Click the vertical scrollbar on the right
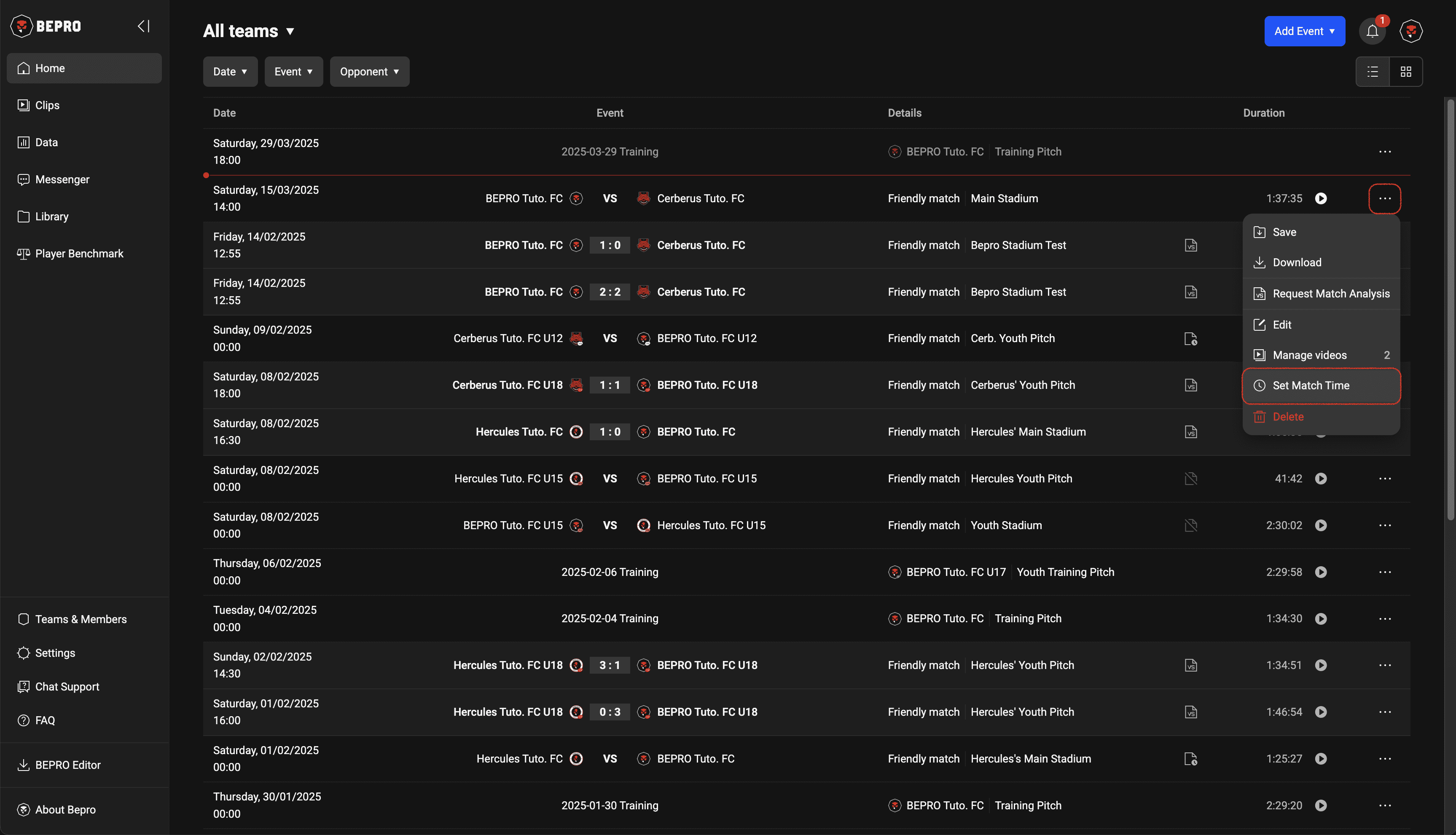 (x=1450, y=310)
